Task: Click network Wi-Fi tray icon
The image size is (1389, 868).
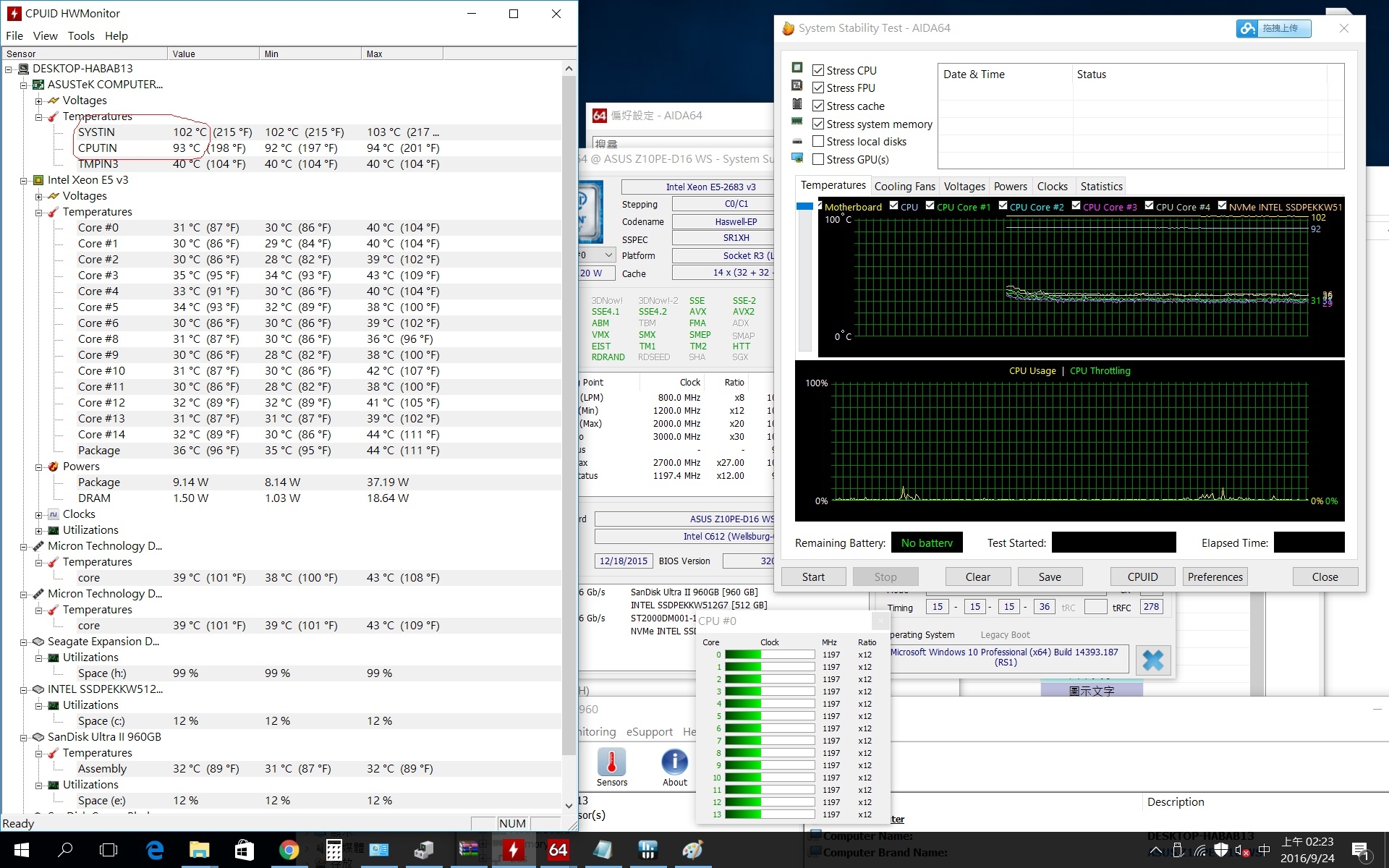Action: (x=1200, y=851)
